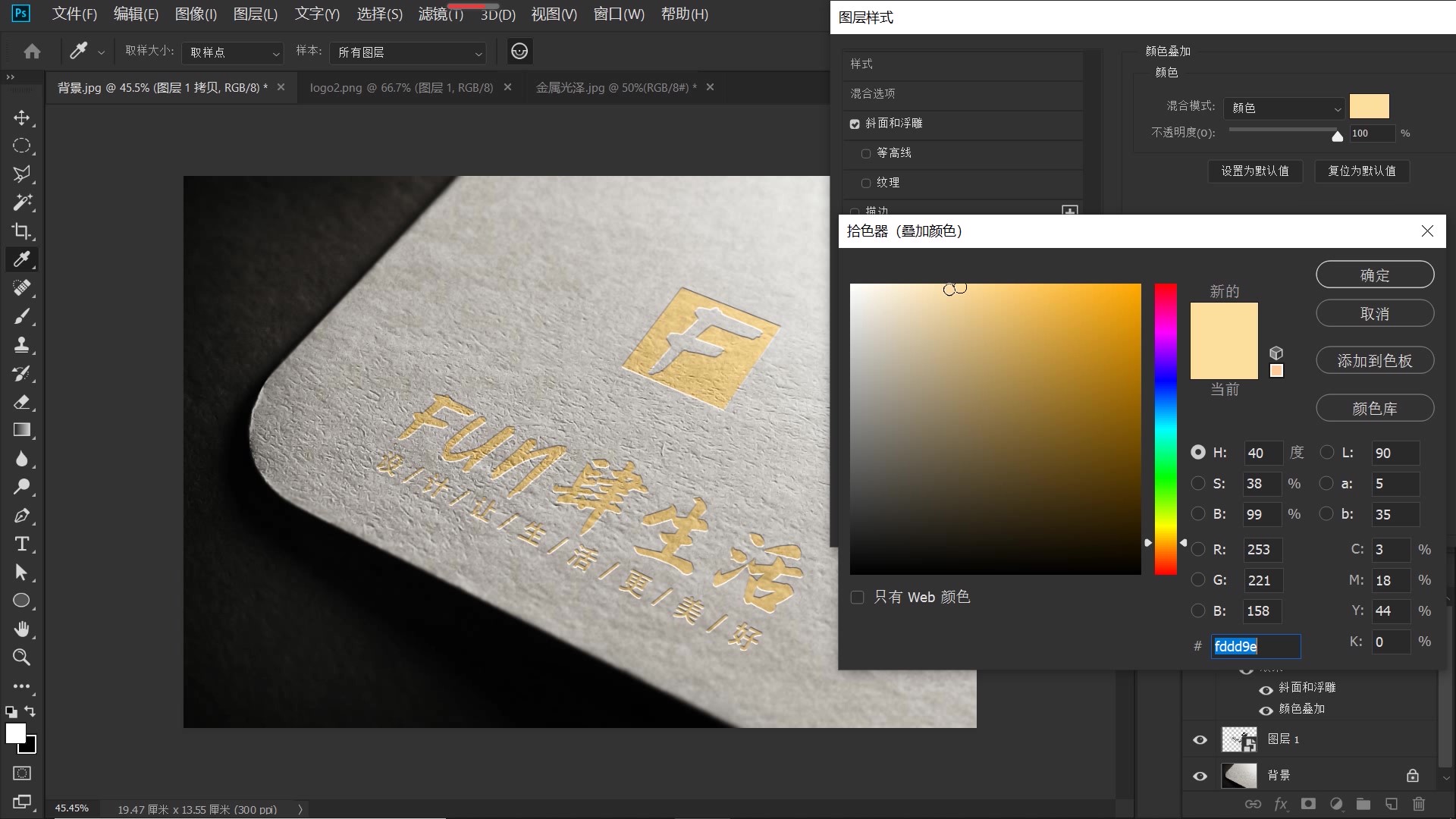Select the Eyedropper tool
Viewport: 1456px width, 819px height.
tap(22, 259)
